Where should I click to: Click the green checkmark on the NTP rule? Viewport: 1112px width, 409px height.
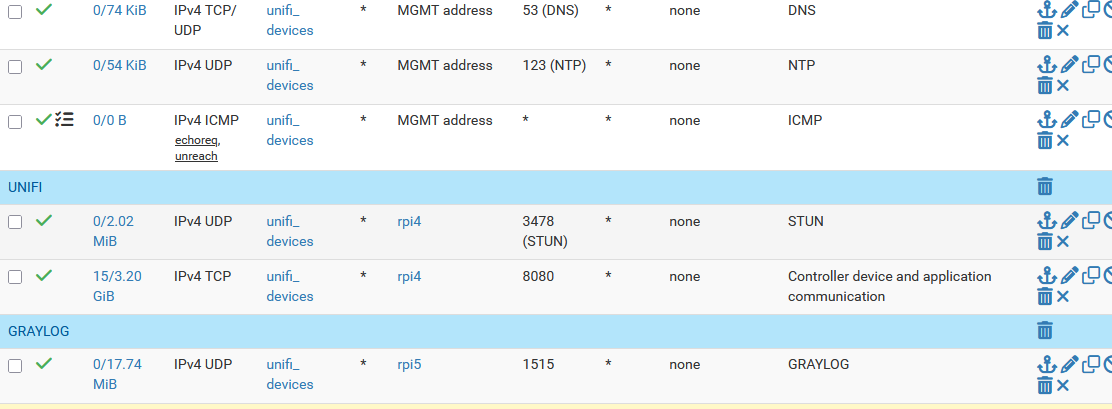[44, 65]
